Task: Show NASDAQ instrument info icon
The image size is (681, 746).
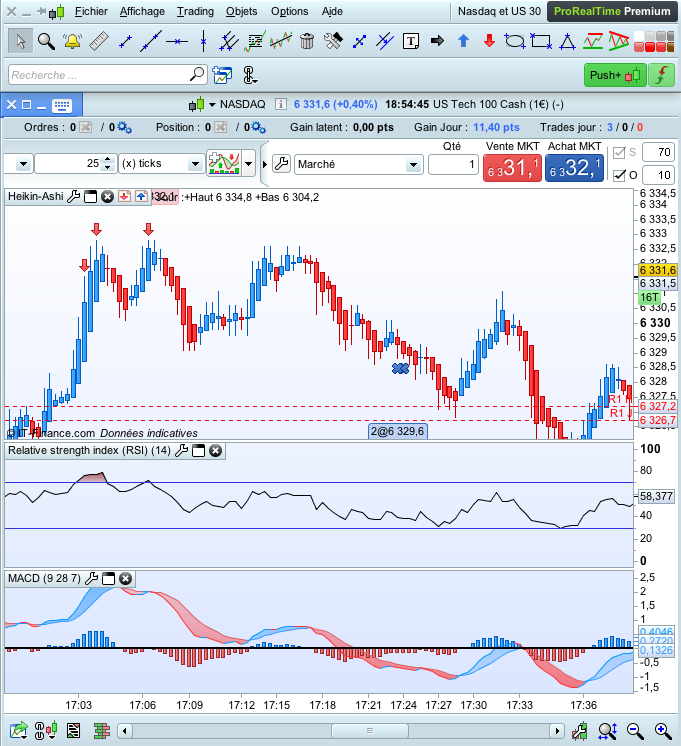Action: coord(281,104)
